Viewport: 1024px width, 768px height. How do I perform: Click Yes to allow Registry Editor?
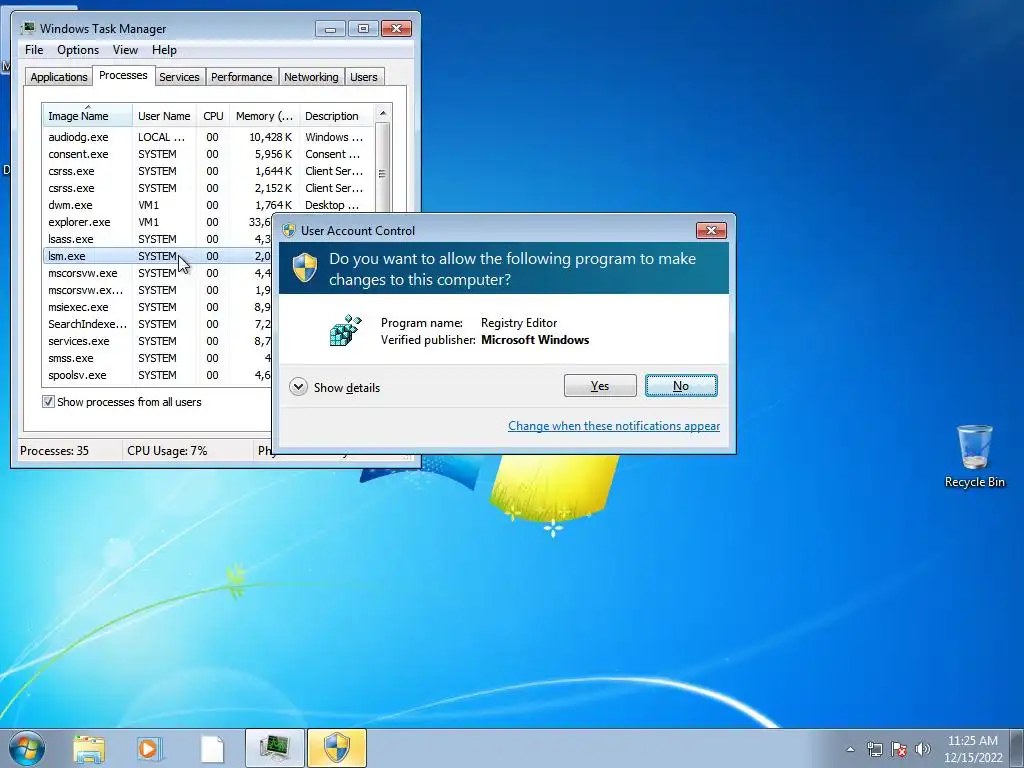pyautogui.click(x=600, y=386)
